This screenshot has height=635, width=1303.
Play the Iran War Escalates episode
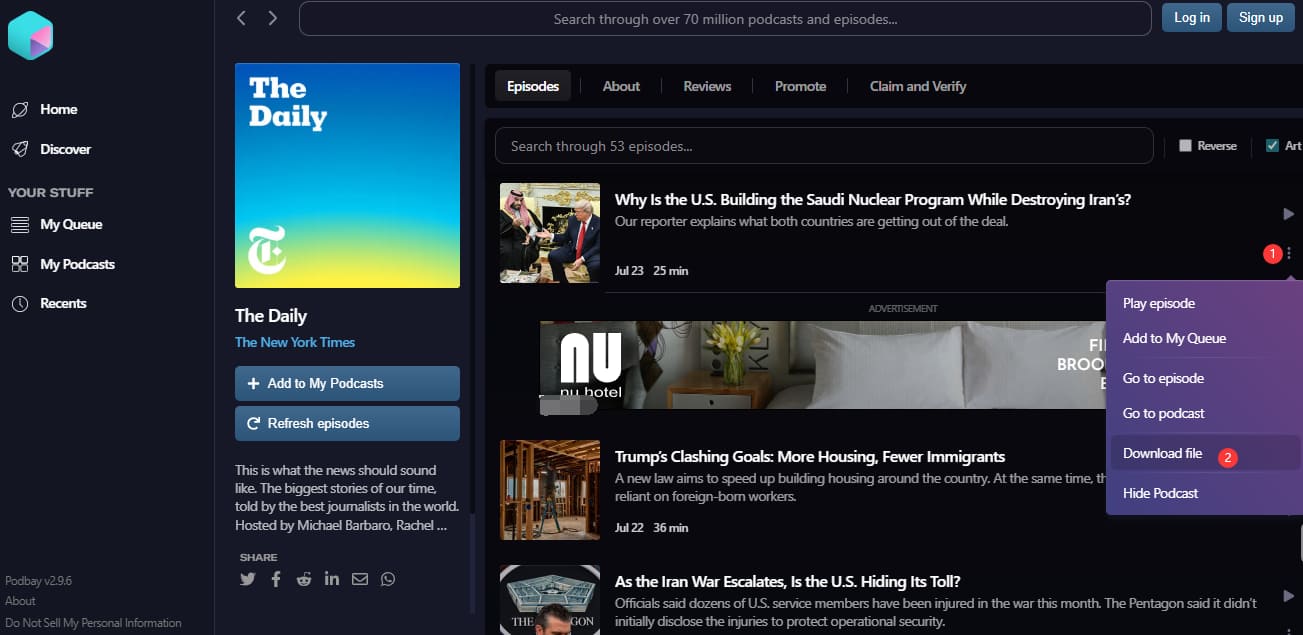1288,596
